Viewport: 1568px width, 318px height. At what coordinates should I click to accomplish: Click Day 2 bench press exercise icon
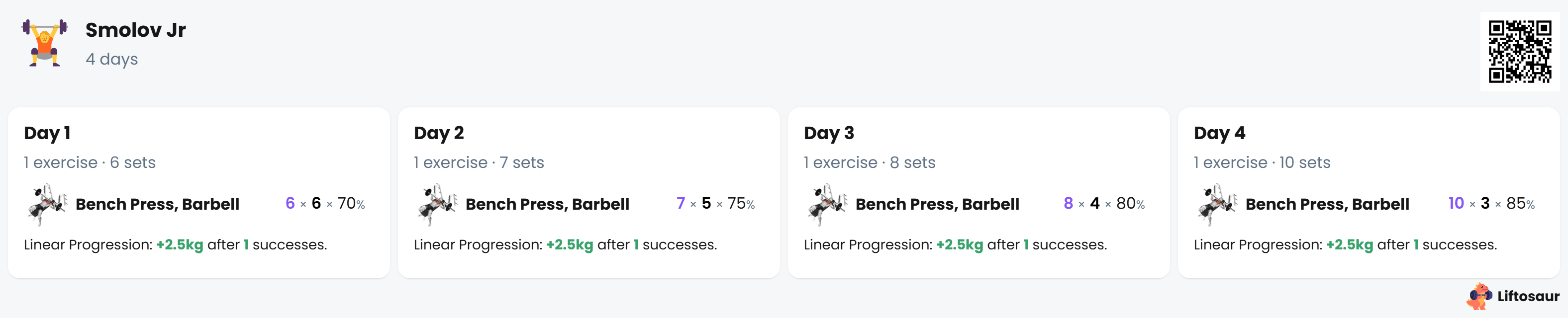pos(437,204)
